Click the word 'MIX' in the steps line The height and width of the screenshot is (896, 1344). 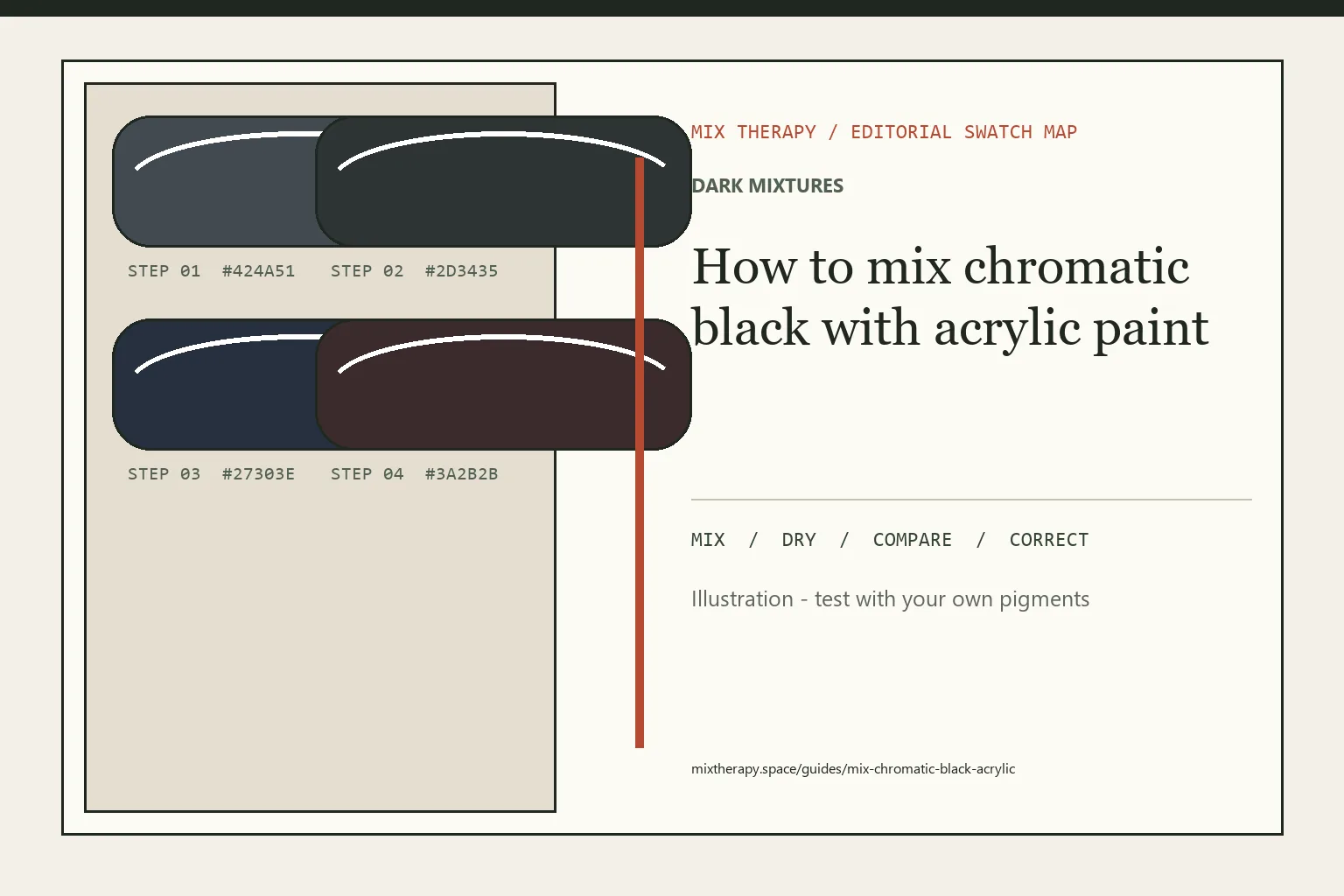708,540
